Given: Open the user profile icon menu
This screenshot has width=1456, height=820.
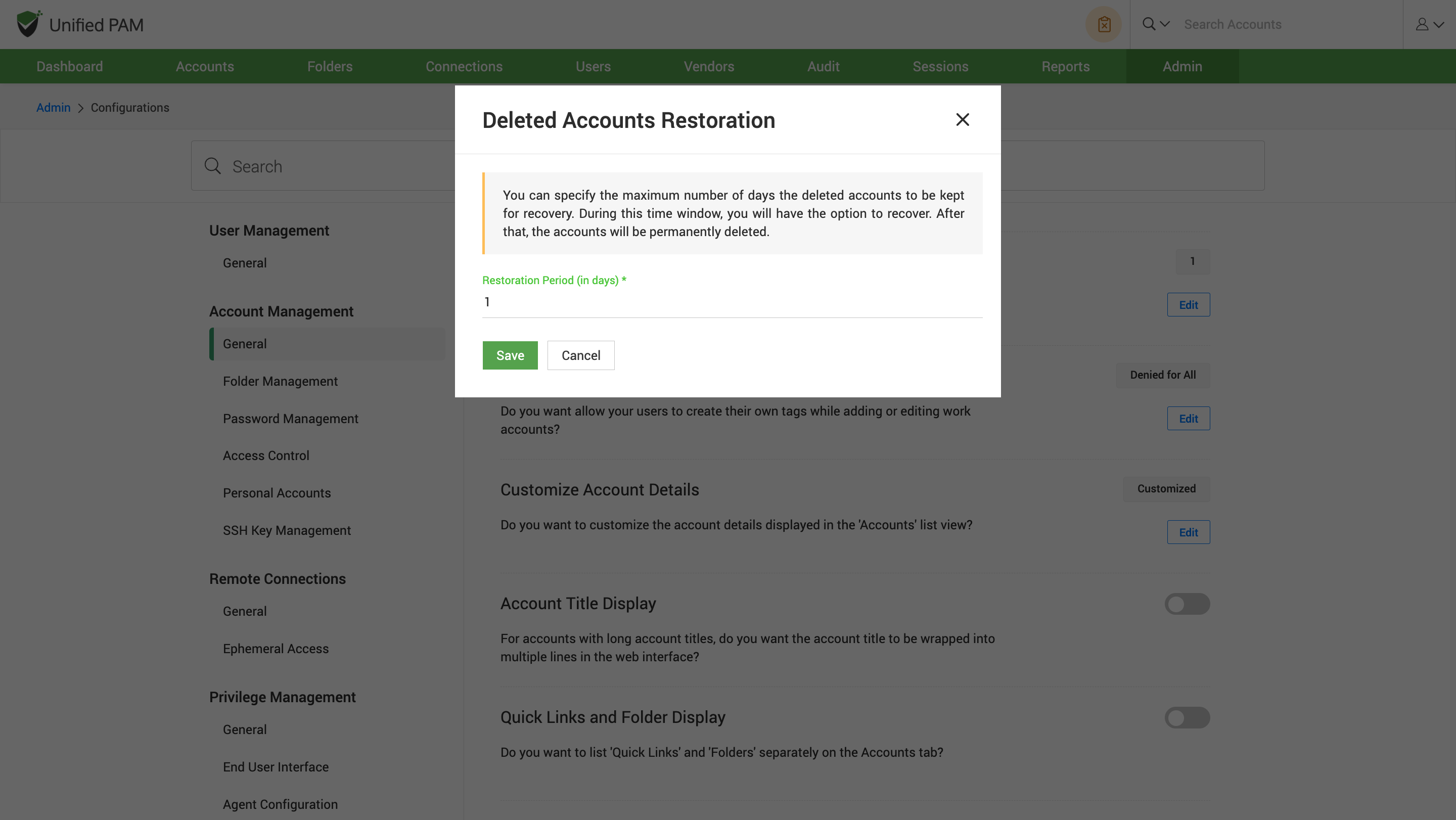Looking at the screenshot, I should (1422, 24).
